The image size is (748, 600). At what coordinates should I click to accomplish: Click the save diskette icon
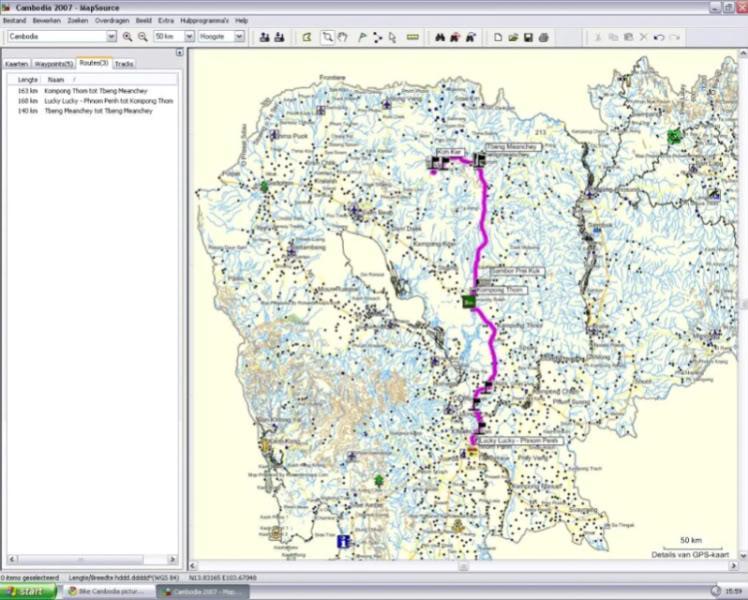coord(528,37)
